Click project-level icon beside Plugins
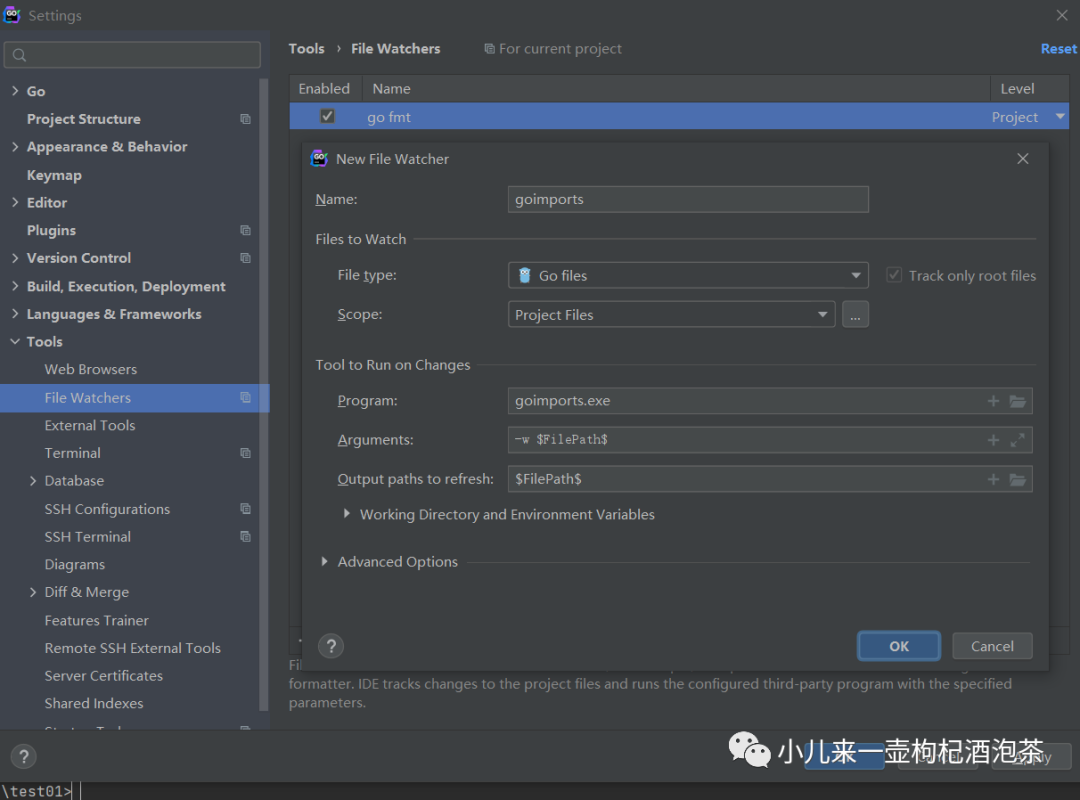Viewport: 1080px width, 800px height. pos(245,230)
